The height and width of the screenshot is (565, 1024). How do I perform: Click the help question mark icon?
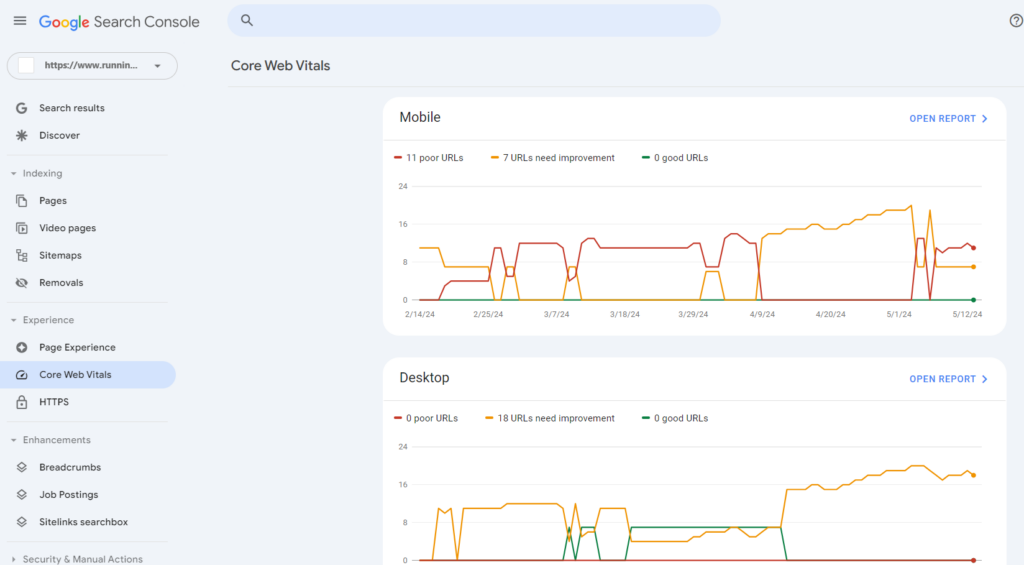tap(1016, 21)
